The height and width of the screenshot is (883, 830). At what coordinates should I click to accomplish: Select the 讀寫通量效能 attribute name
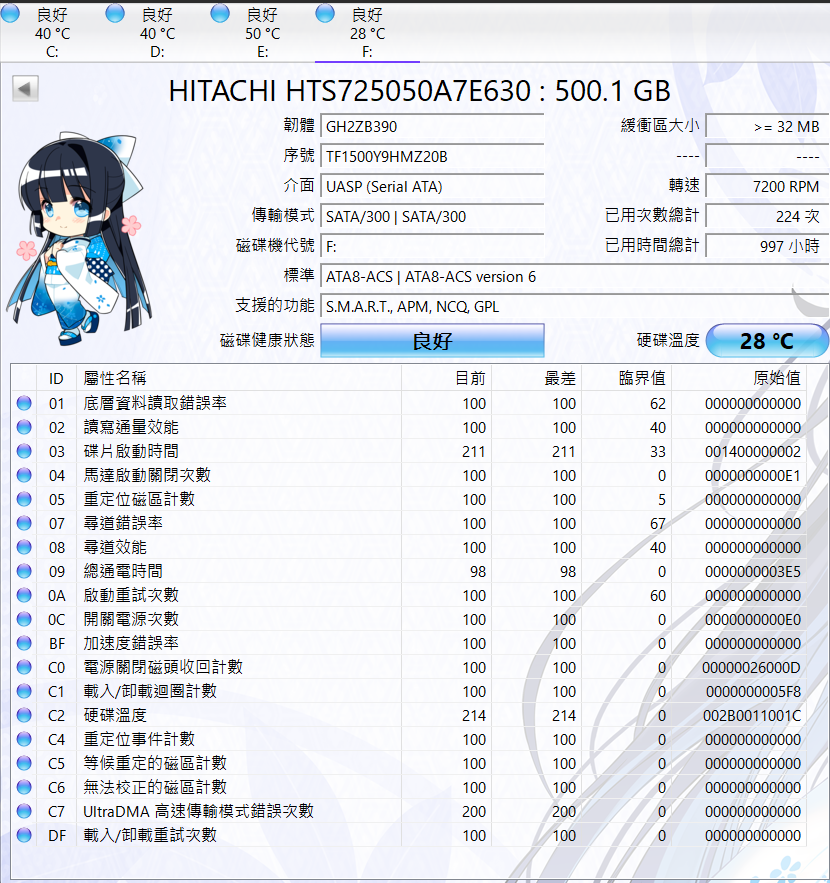click(131, 427)
